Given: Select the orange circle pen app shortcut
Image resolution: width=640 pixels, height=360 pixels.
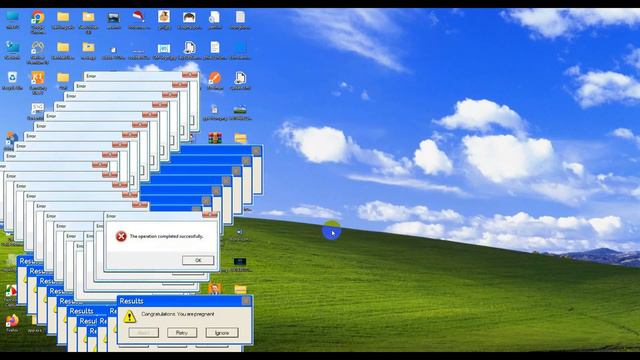Looking at the screenshot, I should click(215, 78).
